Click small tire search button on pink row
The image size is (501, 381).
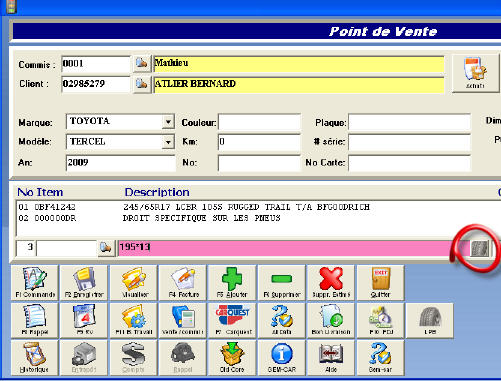click(480, 248)
